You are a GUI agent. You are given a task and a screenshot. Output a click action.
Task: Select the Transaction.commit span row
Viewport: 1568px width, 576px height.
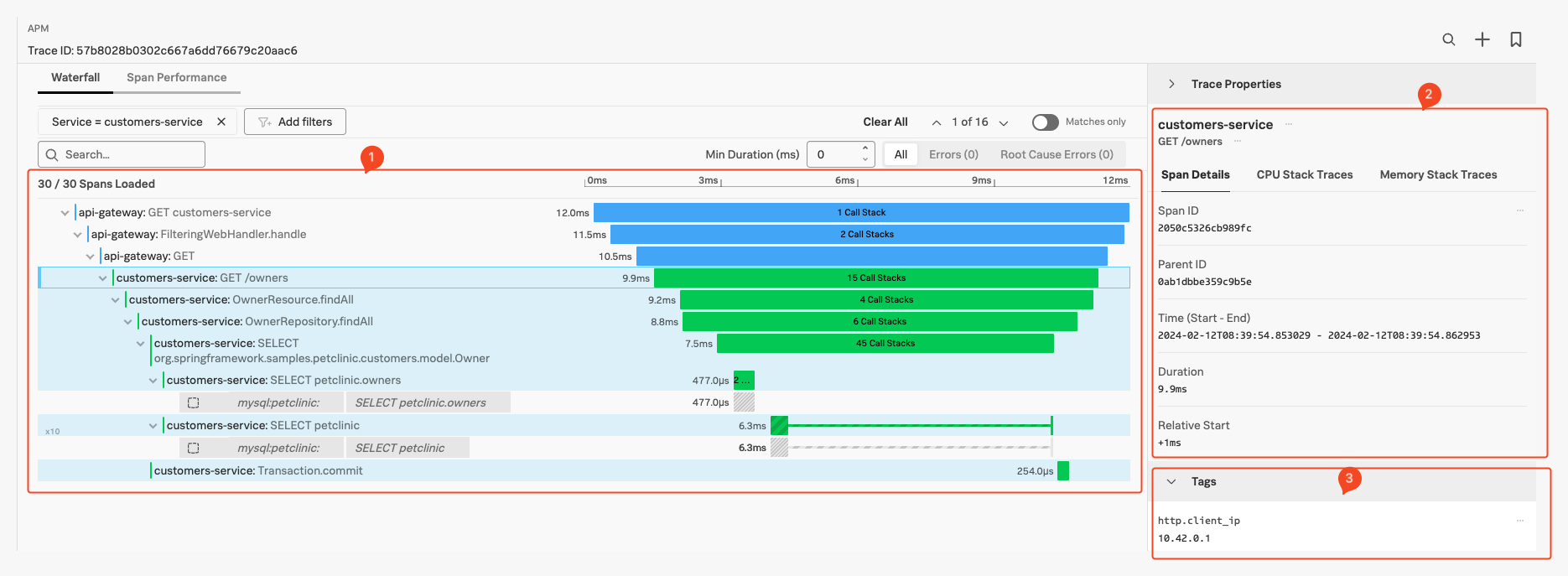[584, 470]
